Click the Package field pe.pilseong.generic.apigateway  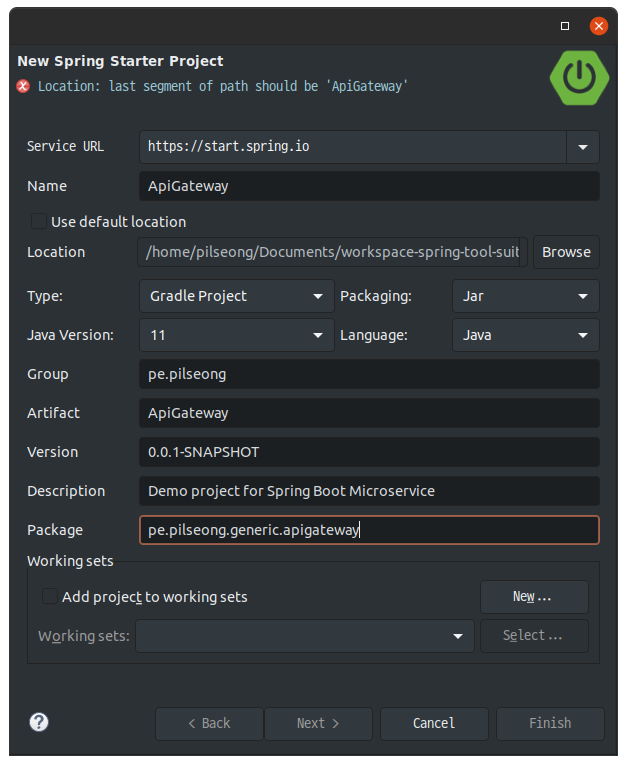pyautogui.click(x=369, y=530)
